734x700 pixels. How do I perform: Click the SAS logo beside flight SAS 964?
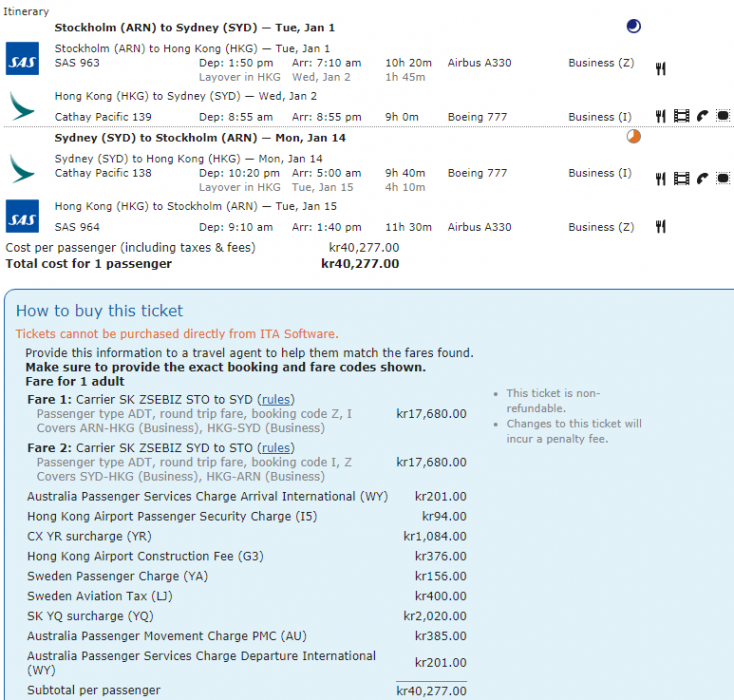pyautogui.click(x=22, y=217)
